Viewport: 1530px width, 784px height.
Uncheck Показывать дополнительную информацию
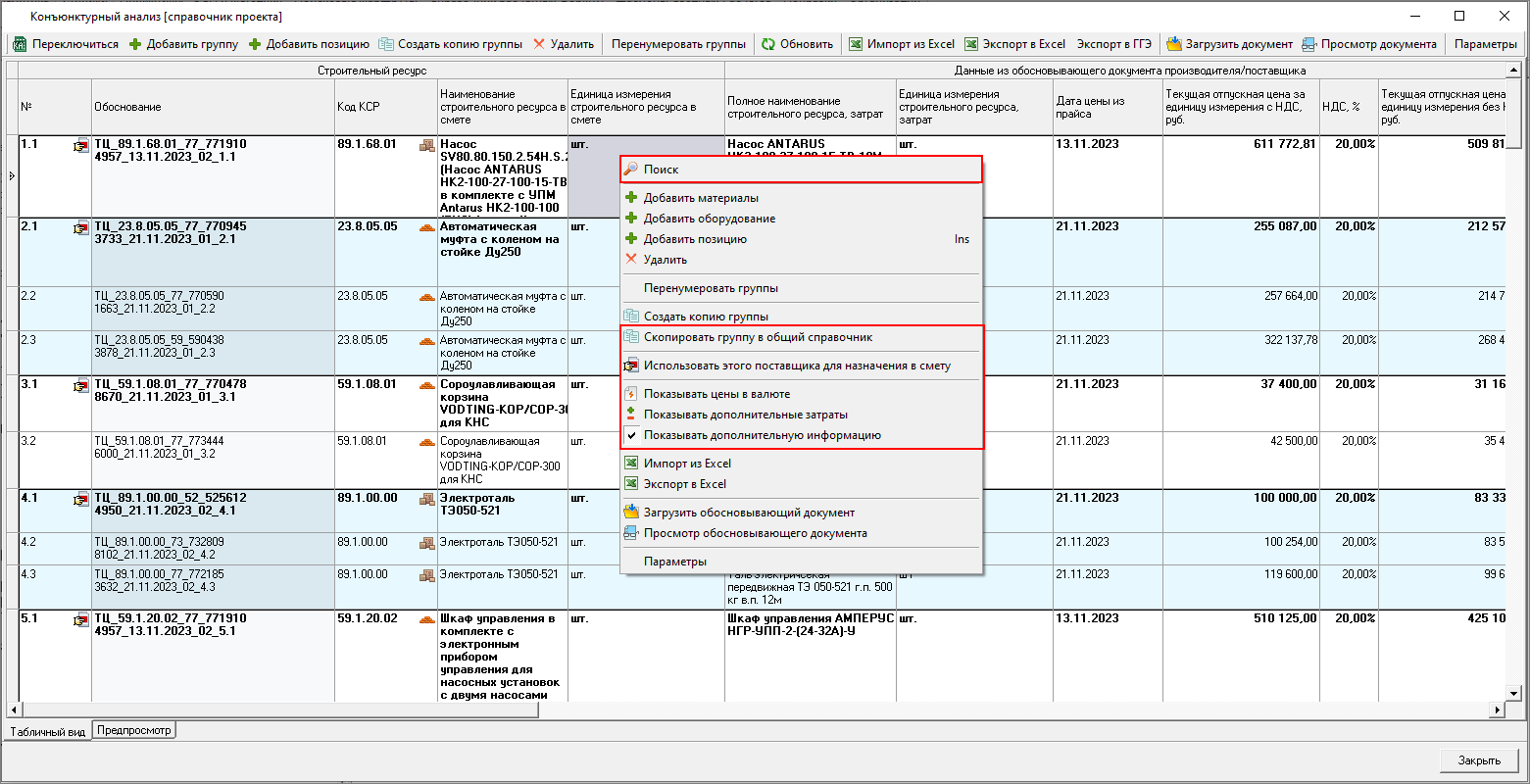[762, 435]
